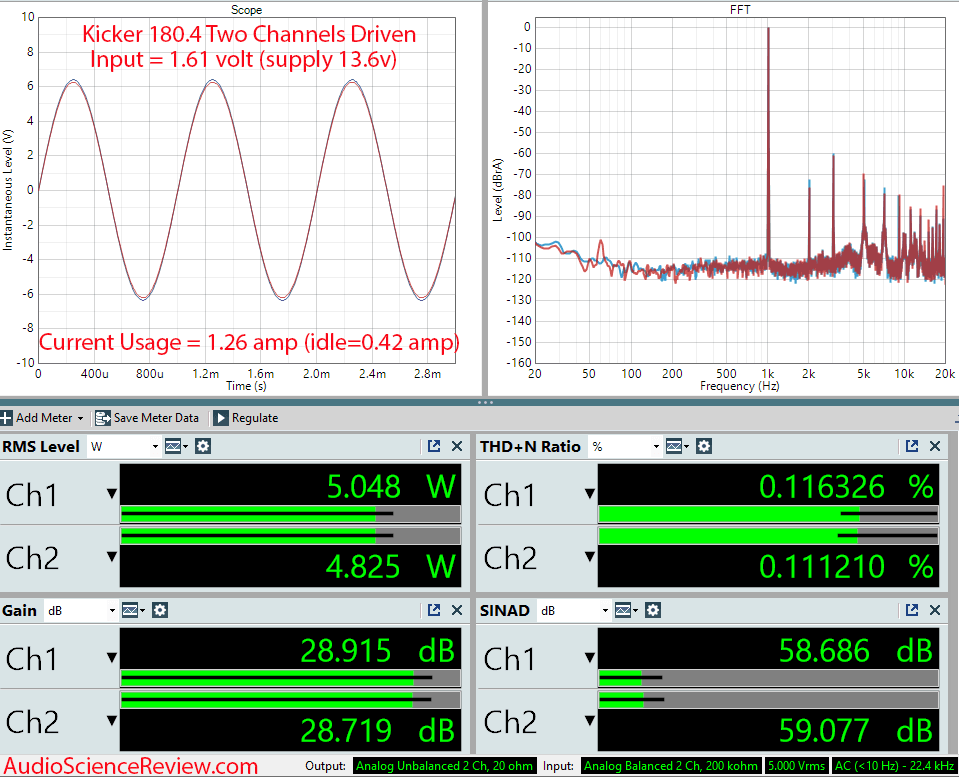Image resolution: width=959 pixels, height=777 pixels.
Task: Click the Regulate play button
Action: point(221,418)
